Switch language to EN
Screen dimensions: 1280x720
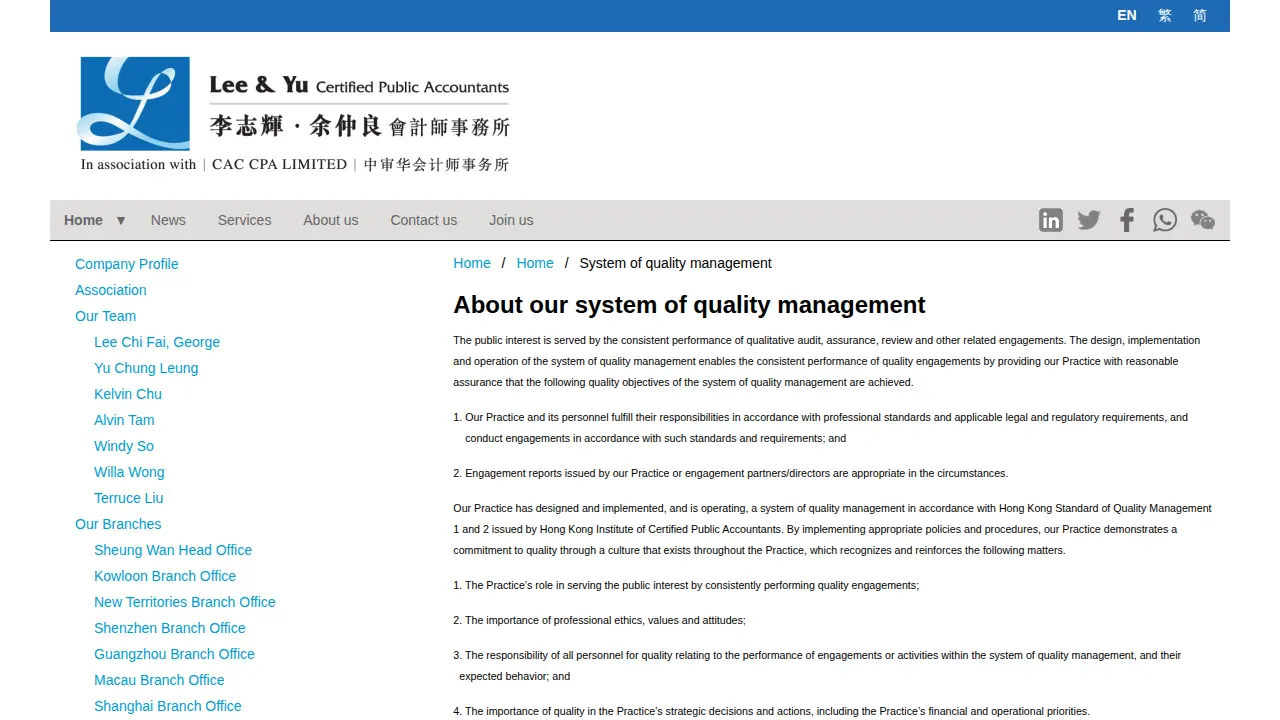[x=1127, y=15]
